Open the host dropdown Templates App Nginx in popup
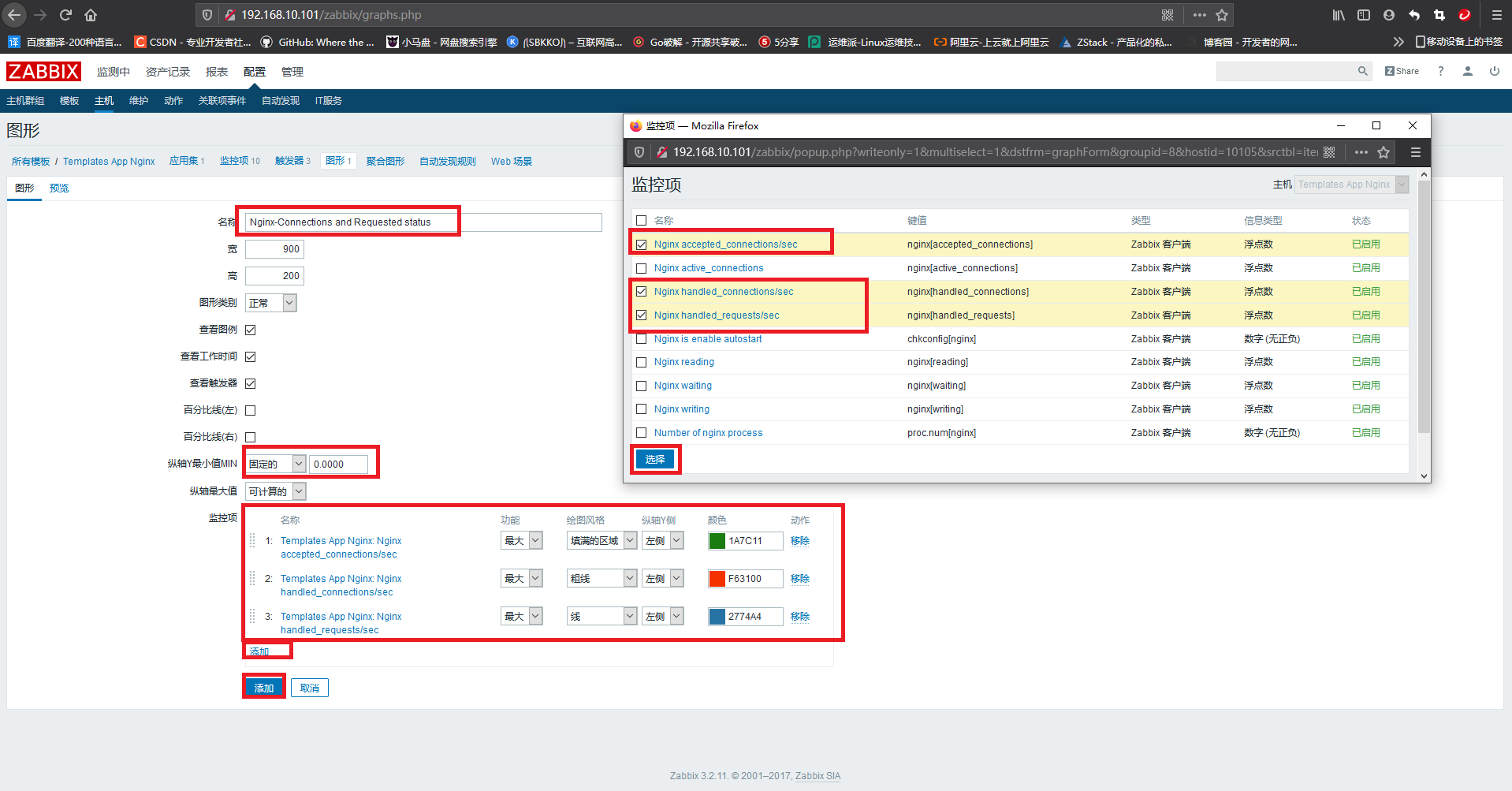This screenshot has height=791, width=1512. [x=1351, y=185]
